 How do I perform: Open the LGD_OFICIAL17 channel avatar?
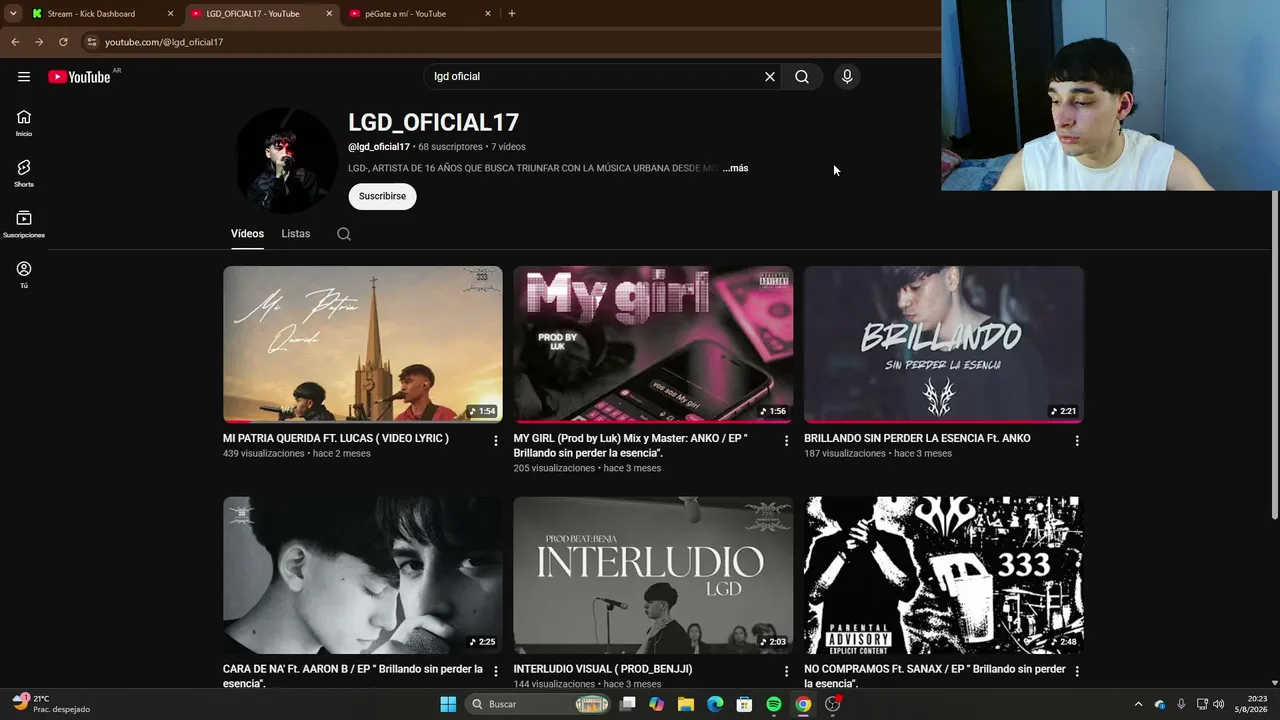pos(285,160)
